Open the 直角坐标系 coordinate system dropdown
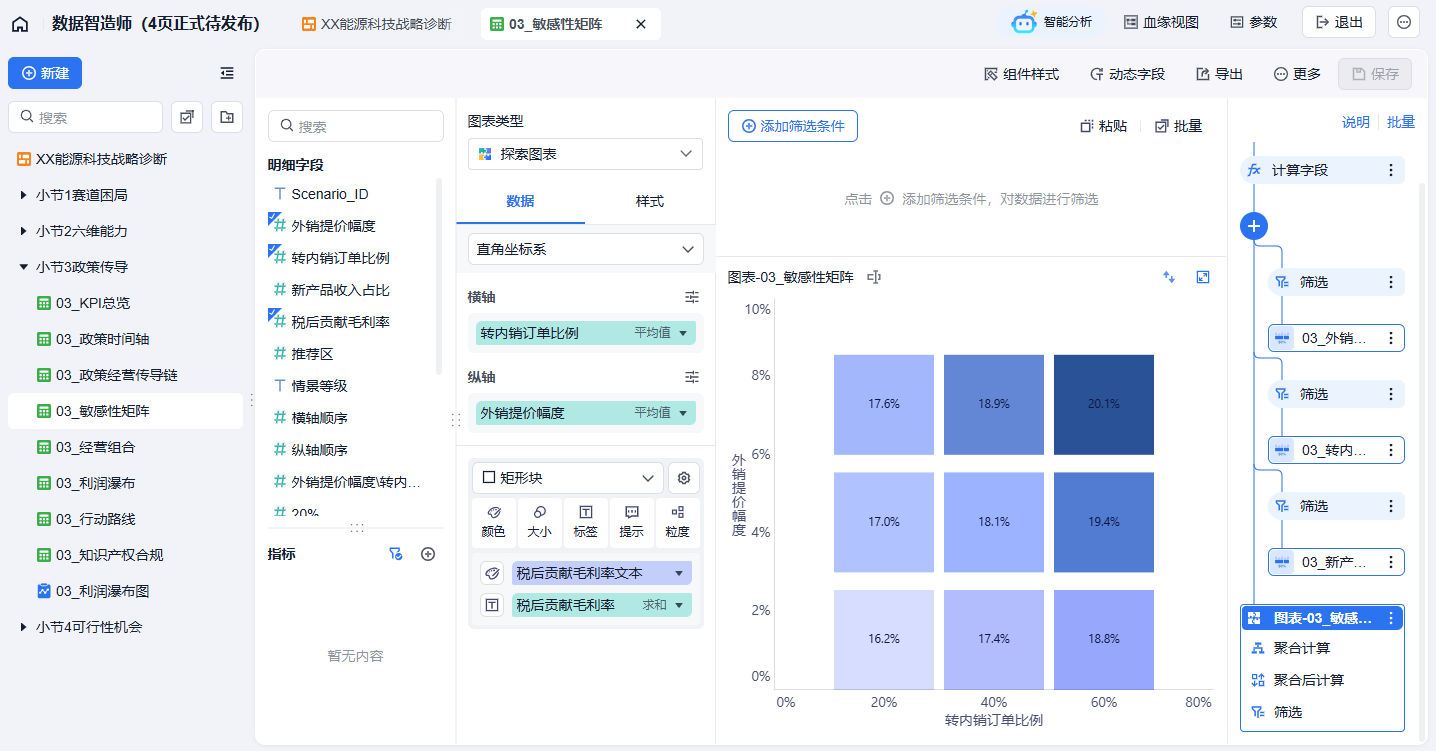This screenshot has width=1436, height=751. [x=585, y=249]
